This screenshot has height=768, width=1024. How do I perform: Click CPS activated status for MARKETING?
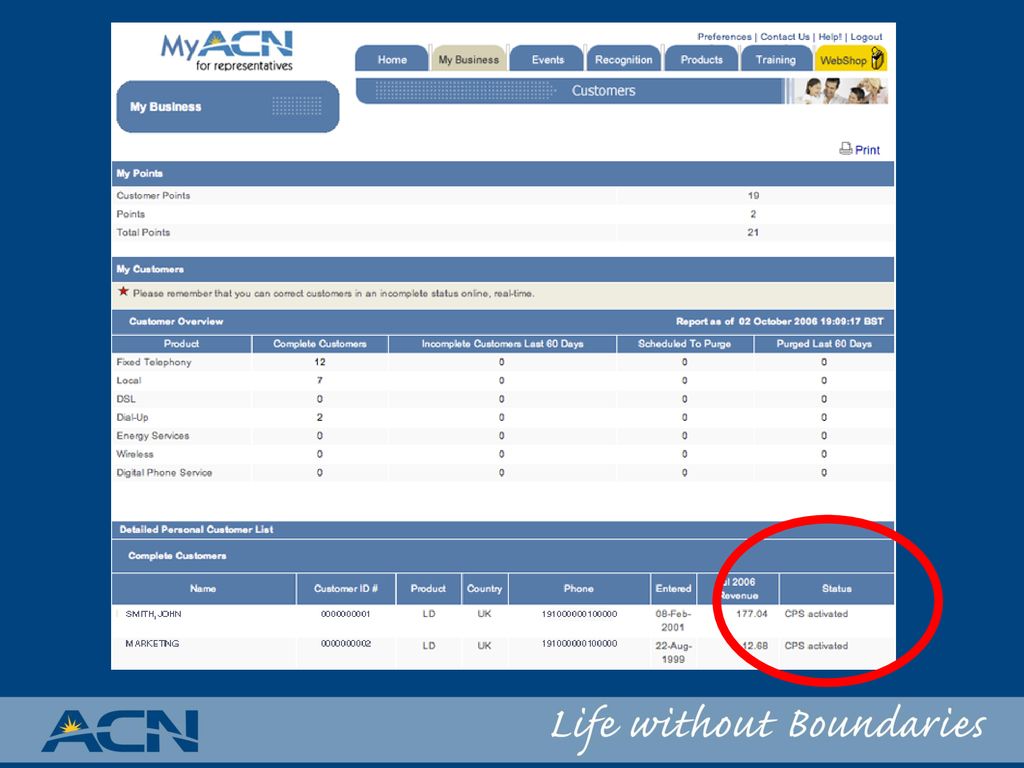click(x=816, y=646)
